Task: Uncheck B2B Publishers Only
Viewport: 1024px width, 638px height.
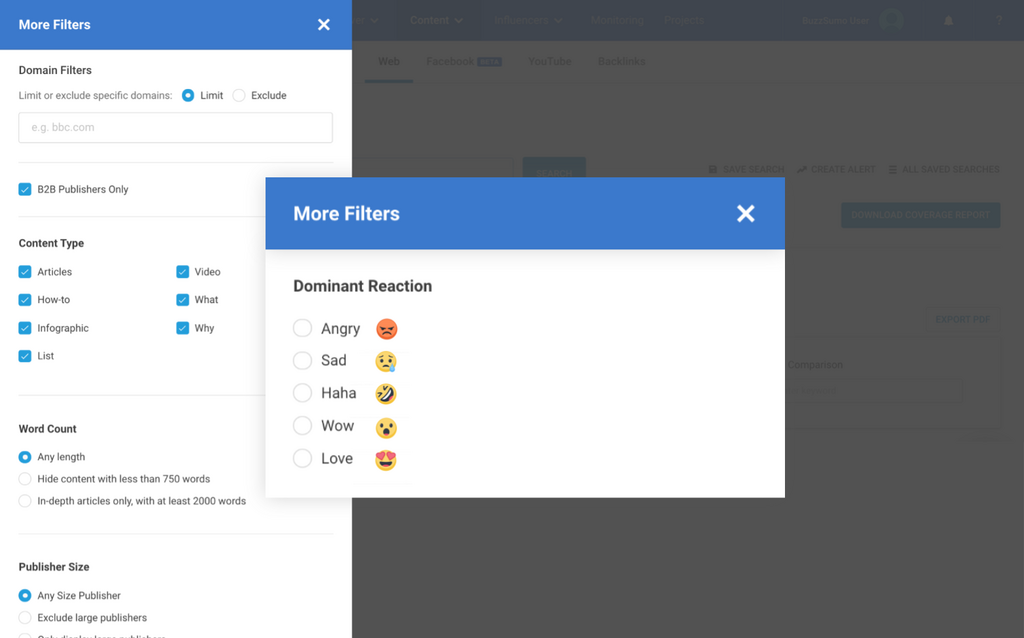Action: coord(25,189)
